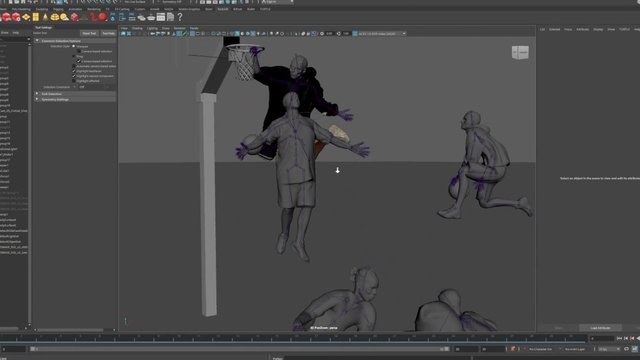The height and width of the screenshot is (360, 640).
Task: Click the yellow cone shelf icon
Action: tap(45, 17)
